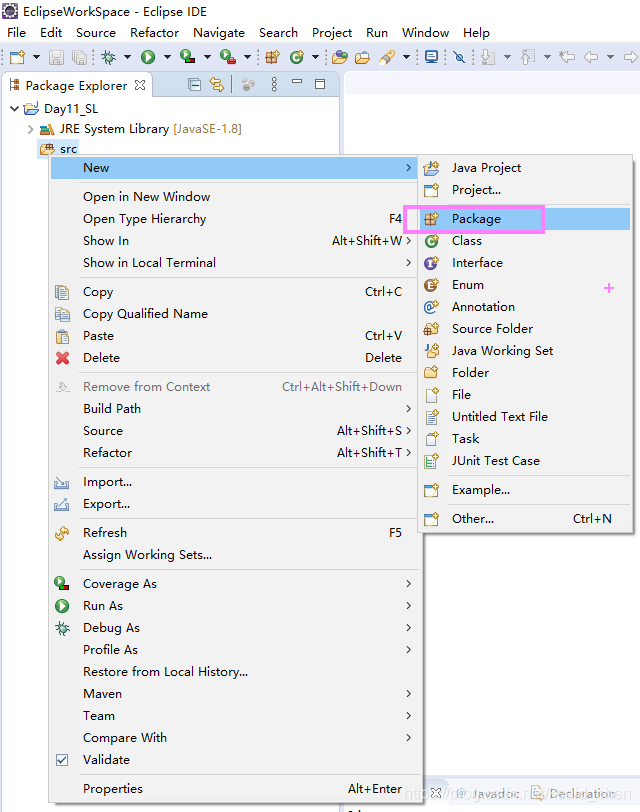Expand the Maven submenu

[x=234, y=693]
